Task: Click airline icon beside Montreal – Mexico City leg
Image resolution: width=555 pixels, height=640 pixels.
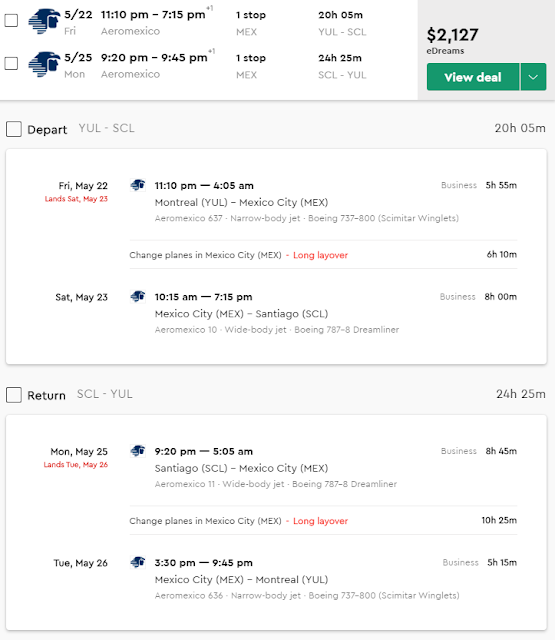Action: tap(138, 185)
